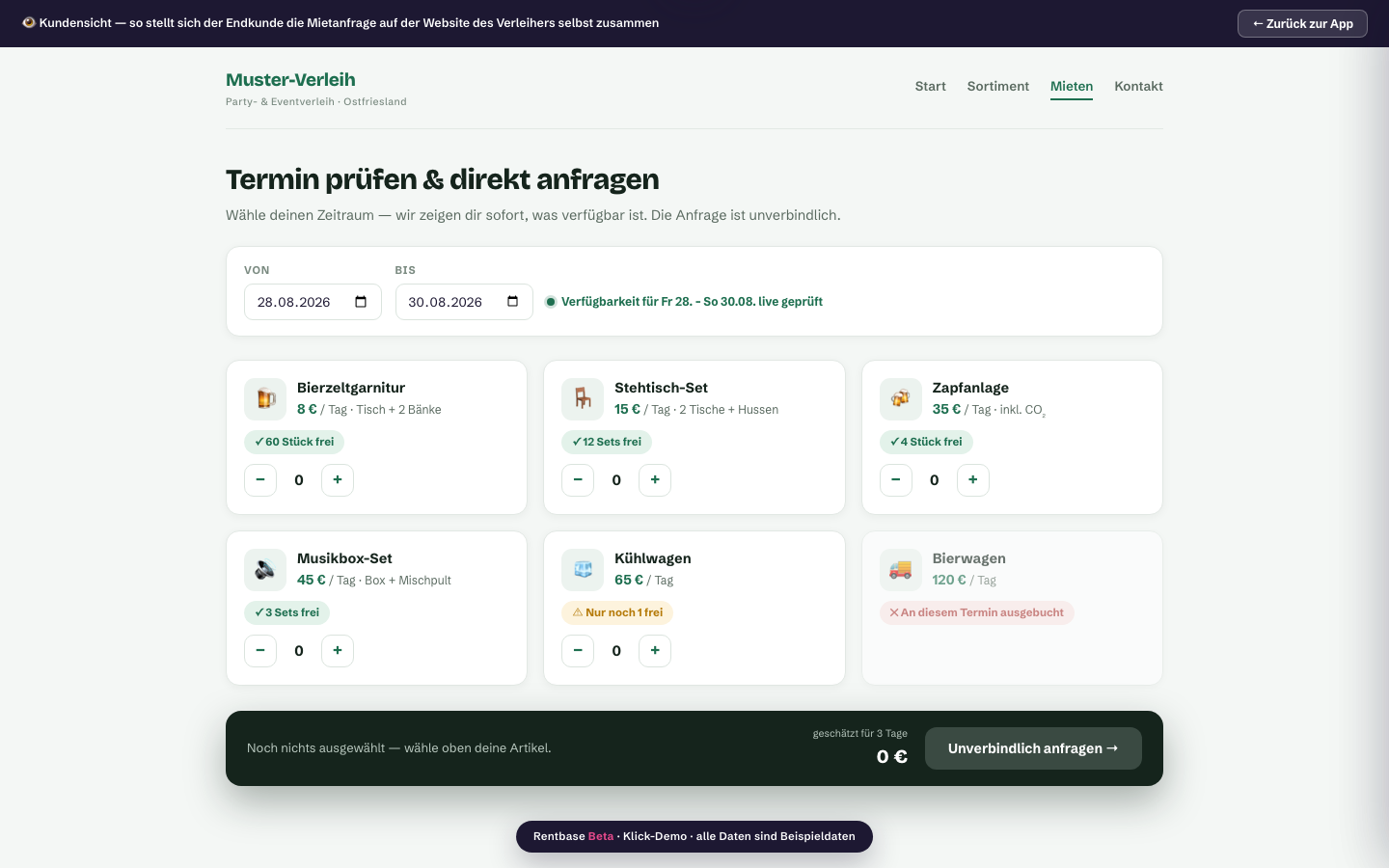Reduce Stehtisch-Set quantity with minus

(578, 480)
